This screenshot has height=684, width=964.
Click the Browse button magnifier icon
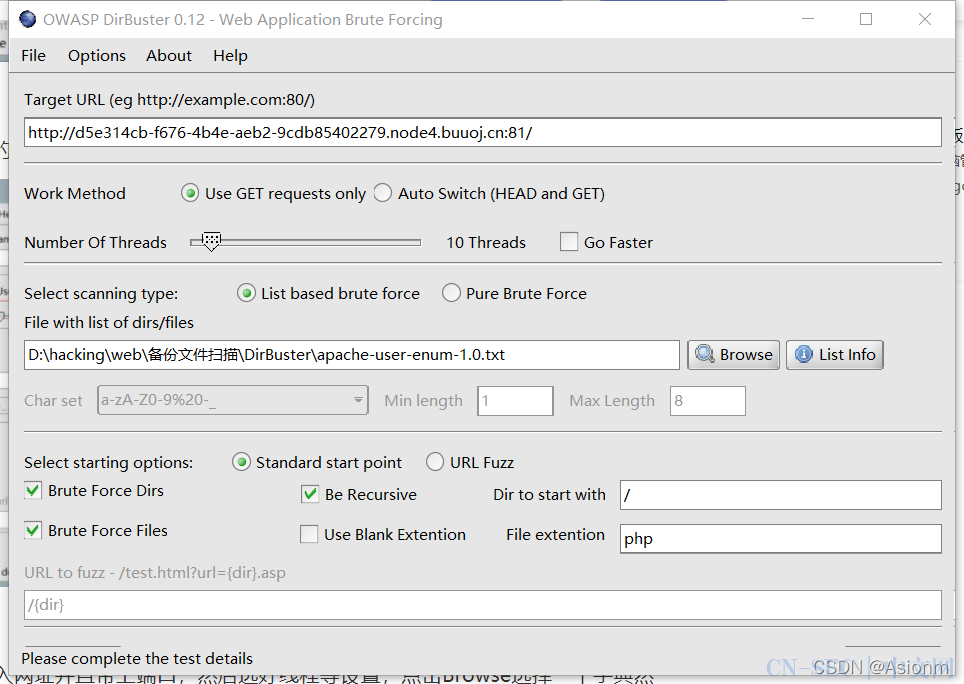705,355
